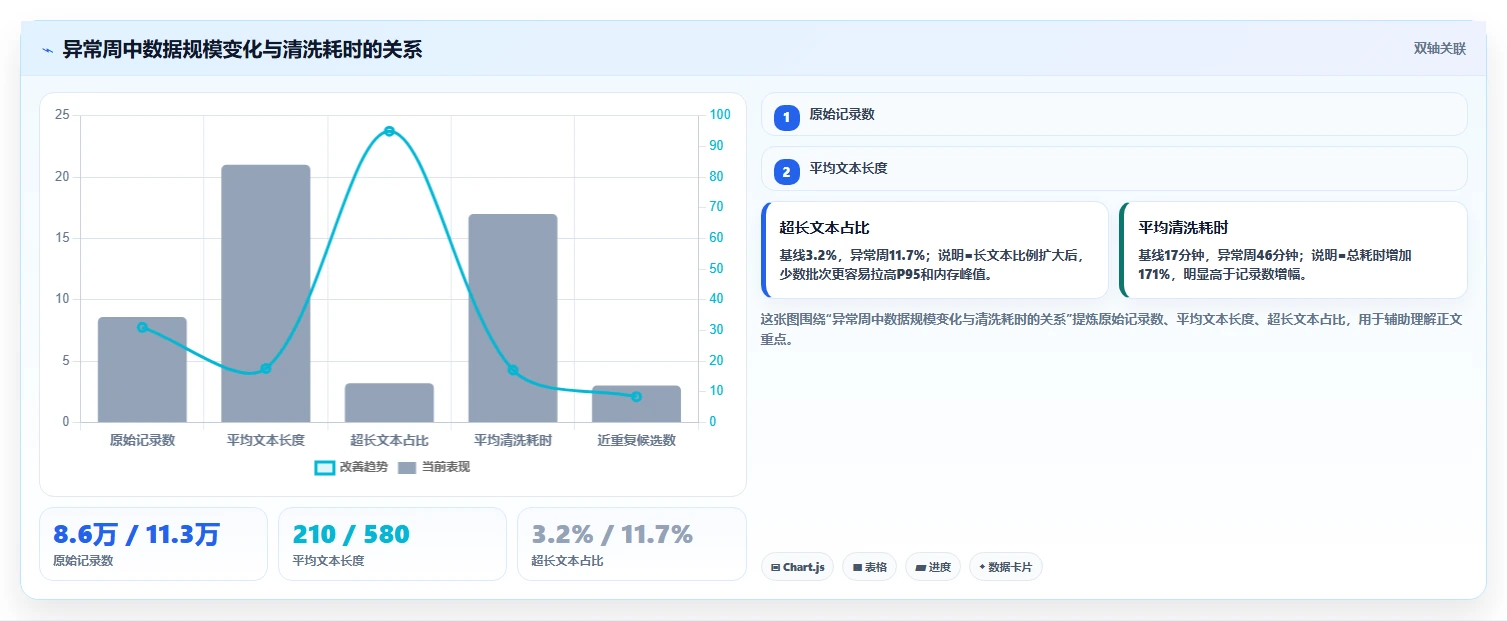Toggle the 改善趋势 legend item
Viewport: 1507px width, 621px height.
coord(350,467)
